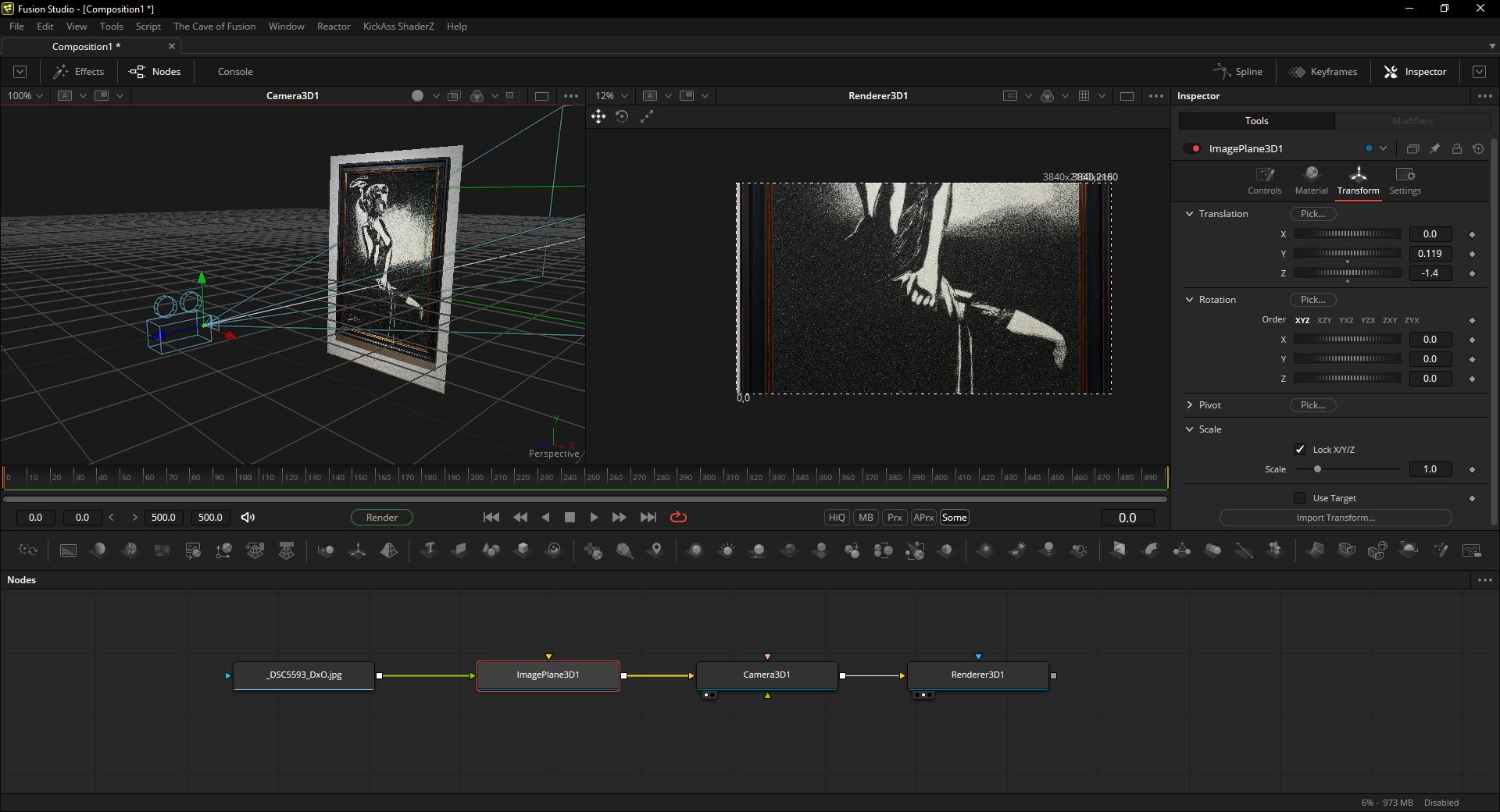This screenshot has width=1500, height=812.
Task: Select XZY rotation order
Action: (x=1324, y=320)
